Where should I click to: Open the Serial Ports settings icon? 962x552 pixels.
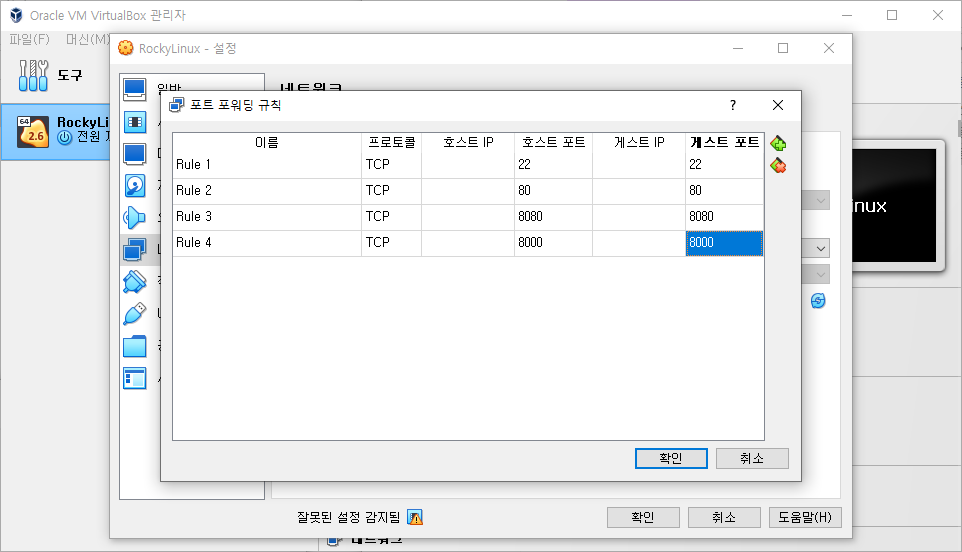pyautogui.click(x=134, y=282)
